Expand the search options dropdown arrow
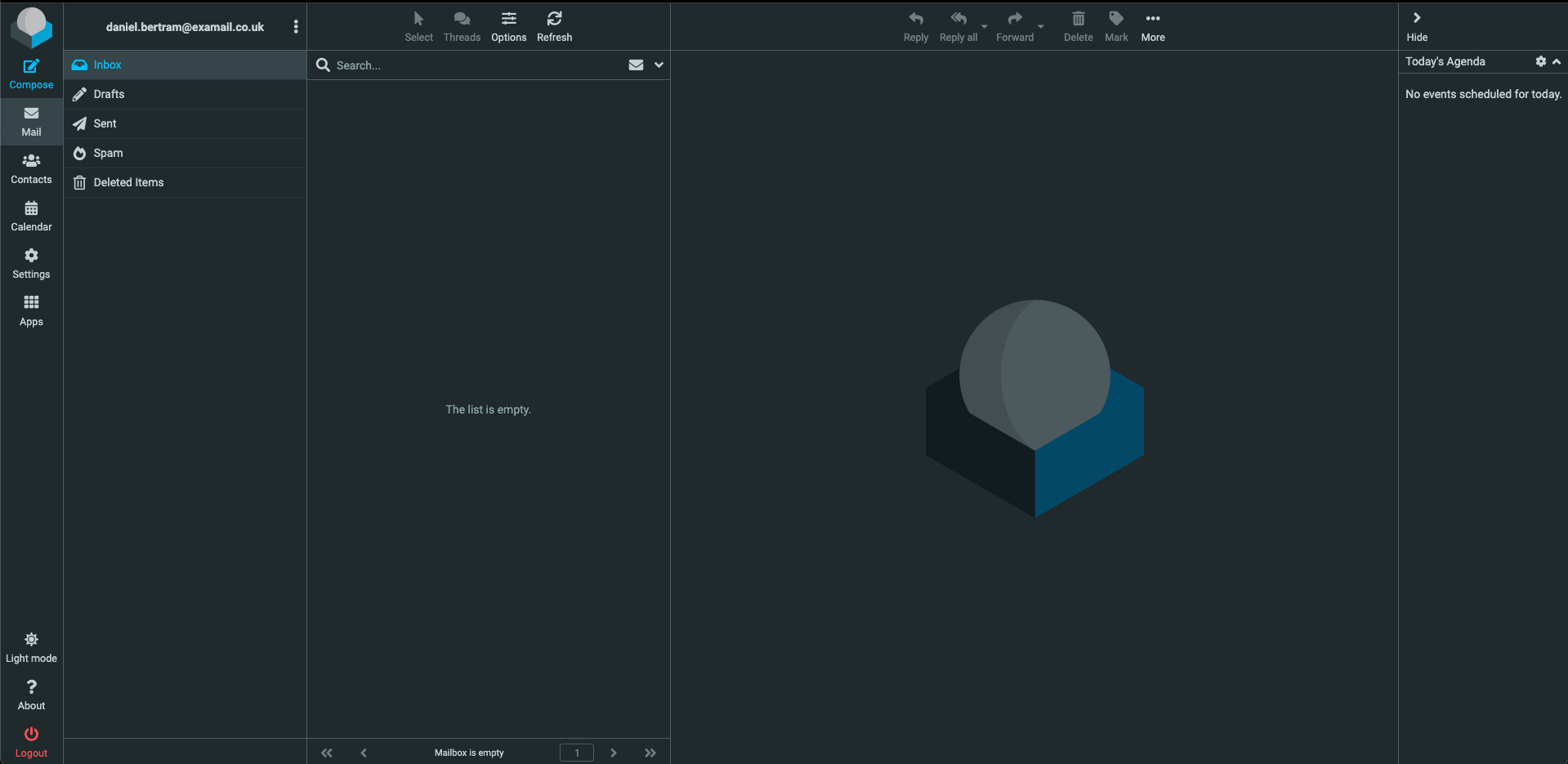 [x=659, y=65]
